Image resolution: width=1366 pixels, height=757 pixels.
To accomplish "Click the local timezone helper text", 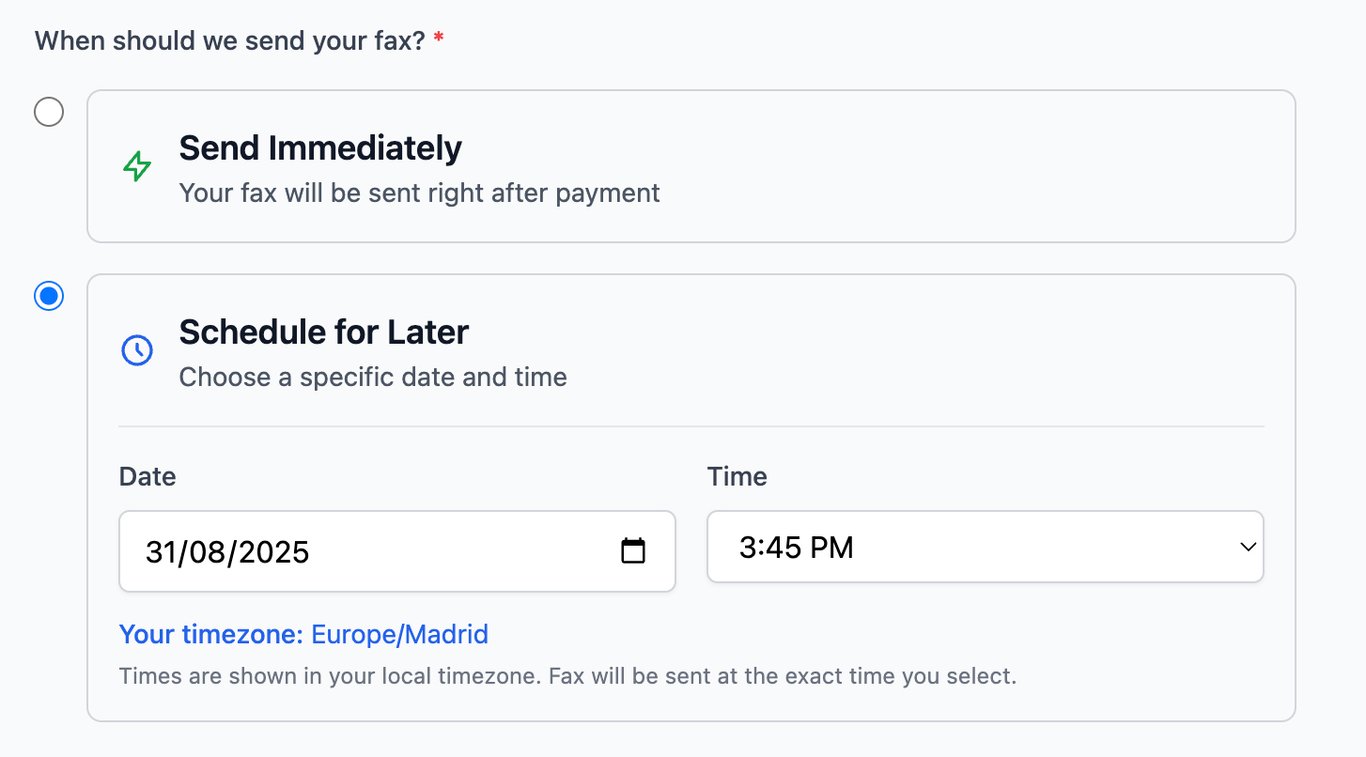I will 567,676.
